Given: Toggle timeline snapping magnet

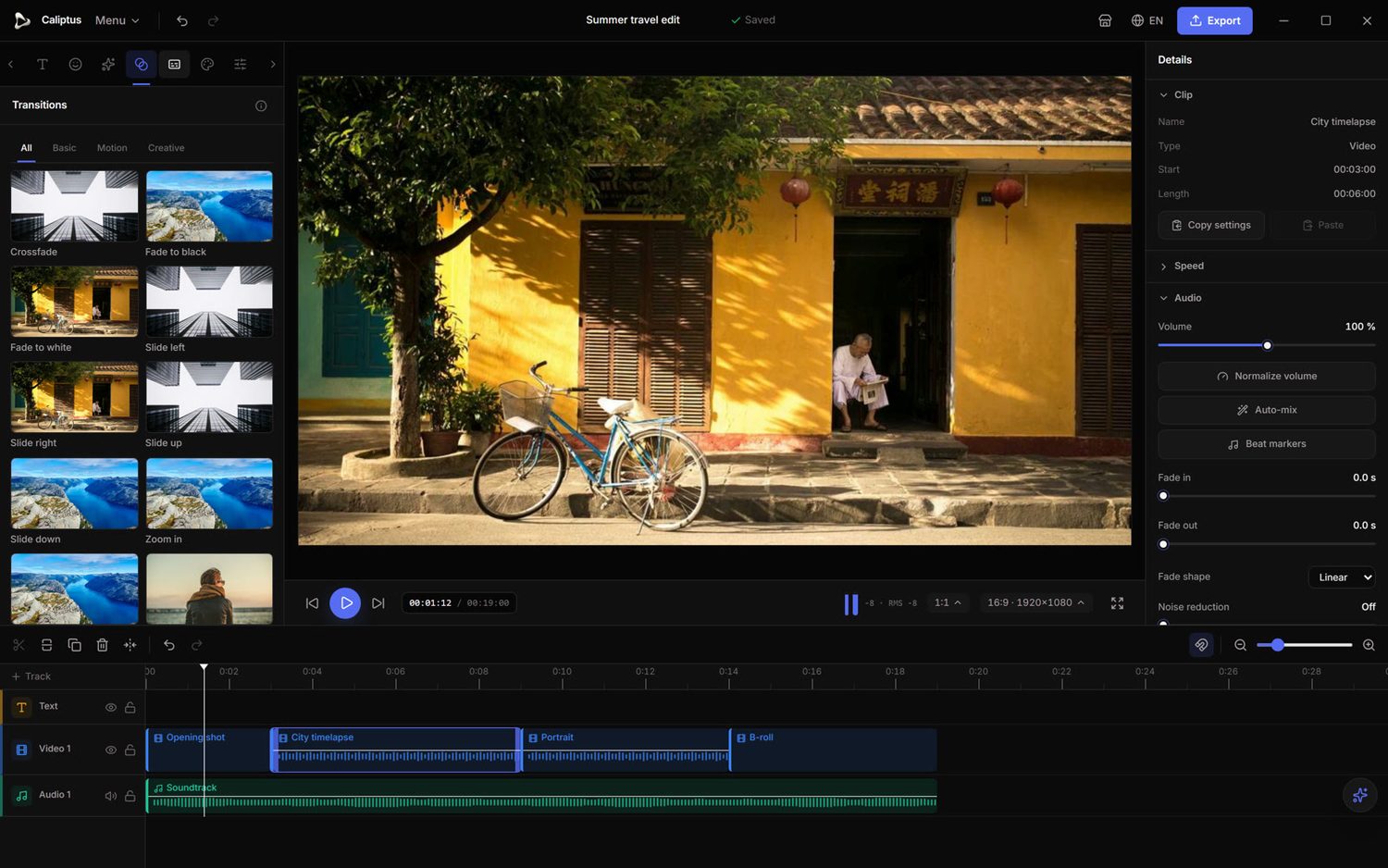Looking at the screenshot, I should (1201, 645).
